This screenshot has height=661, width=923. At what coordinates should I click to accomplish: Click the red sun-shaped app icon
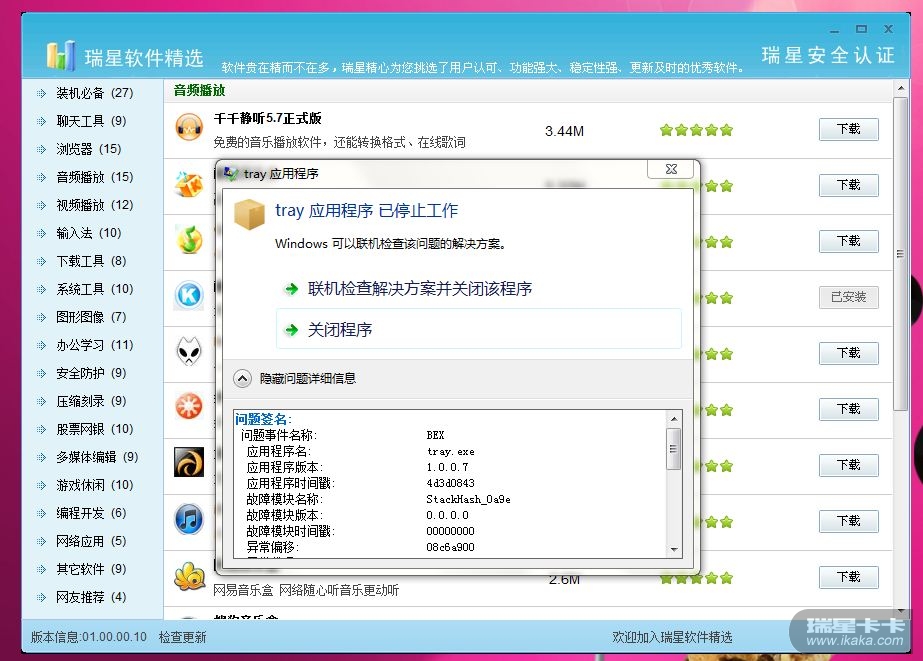189,406
